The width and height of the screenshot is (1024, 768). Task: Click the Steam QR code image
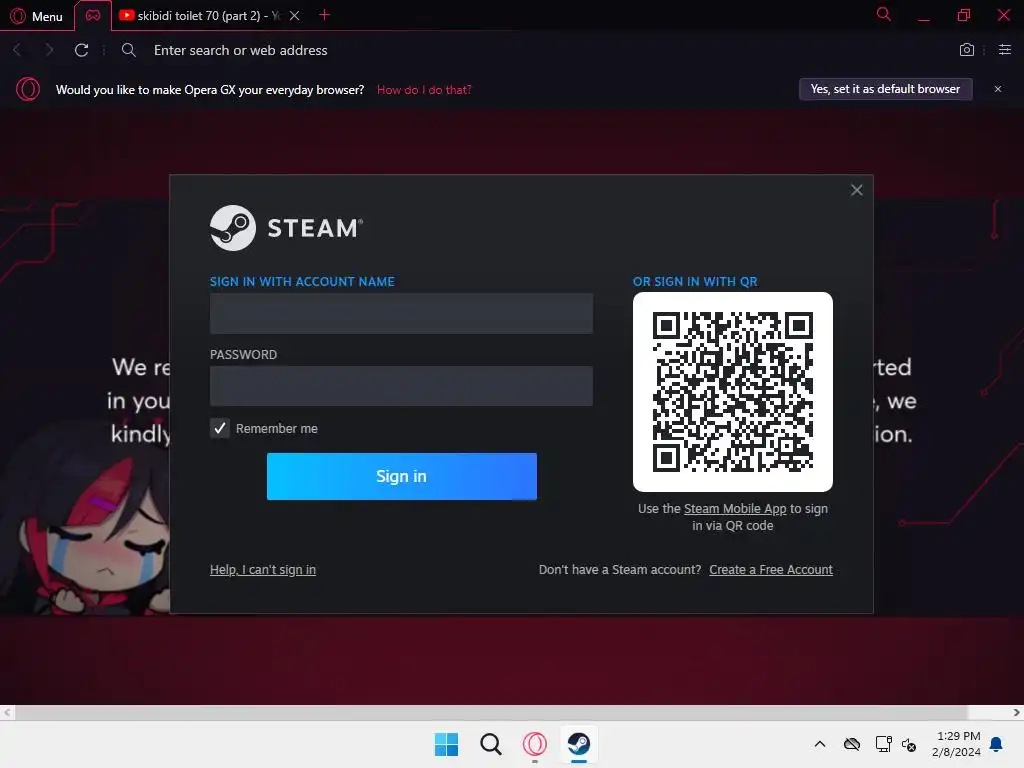pos(733,392)
